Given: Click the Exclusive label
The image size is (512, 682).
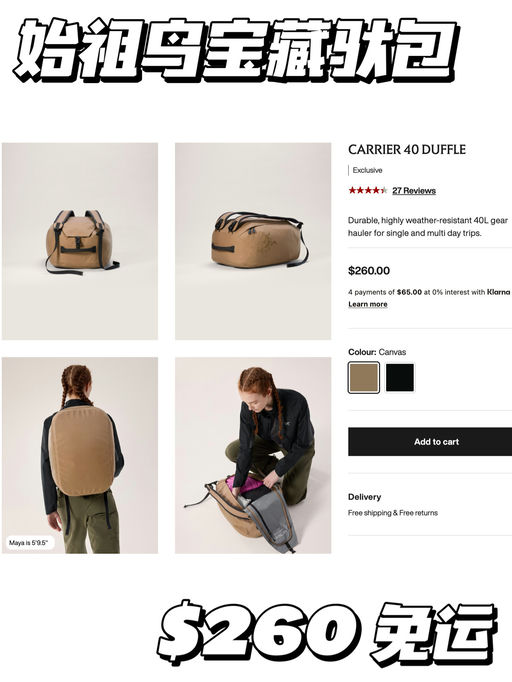Looking at the screenshot, I should click(367, 170).
